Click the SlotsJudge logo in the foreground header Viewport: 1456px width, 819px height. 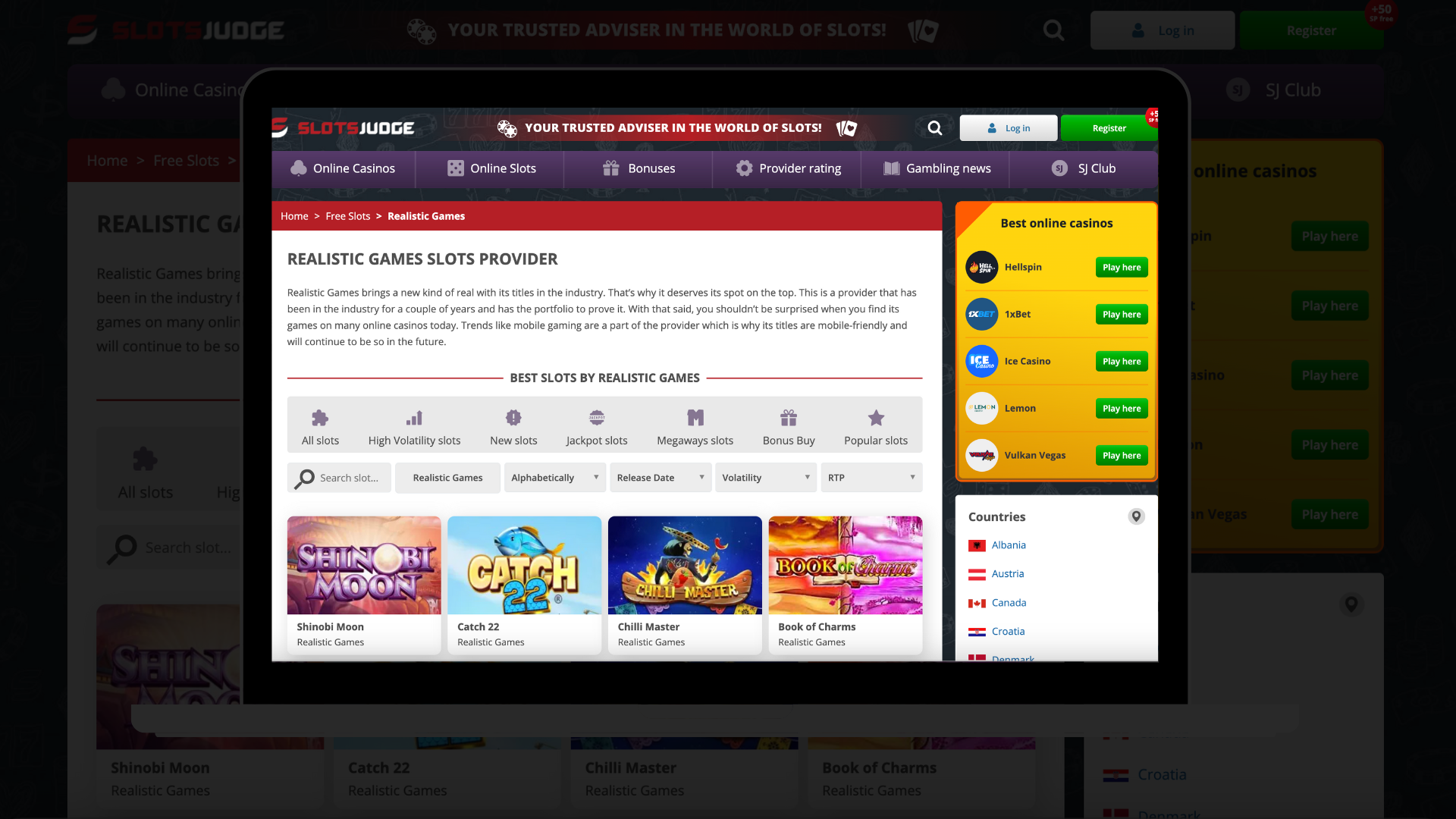click(x=344, y=128)
